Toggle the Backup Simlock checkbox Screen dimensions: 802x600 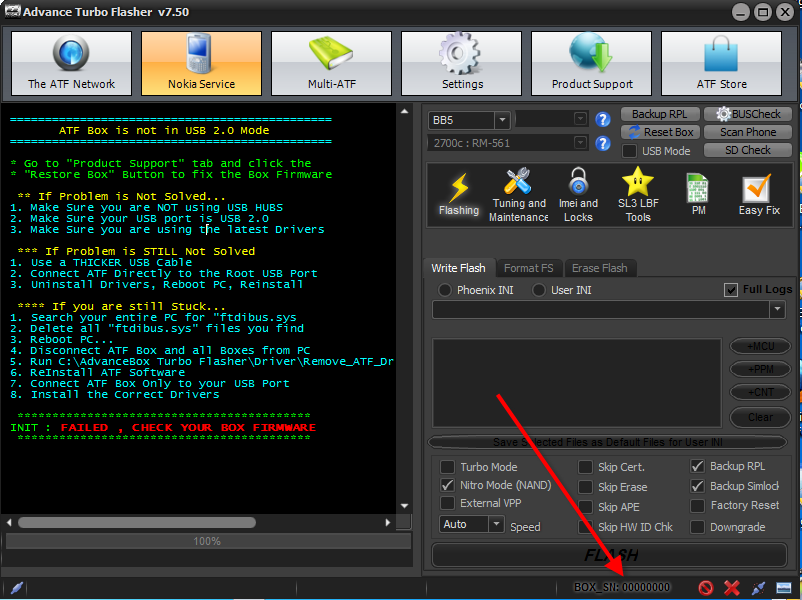click(x=697, y=486)
